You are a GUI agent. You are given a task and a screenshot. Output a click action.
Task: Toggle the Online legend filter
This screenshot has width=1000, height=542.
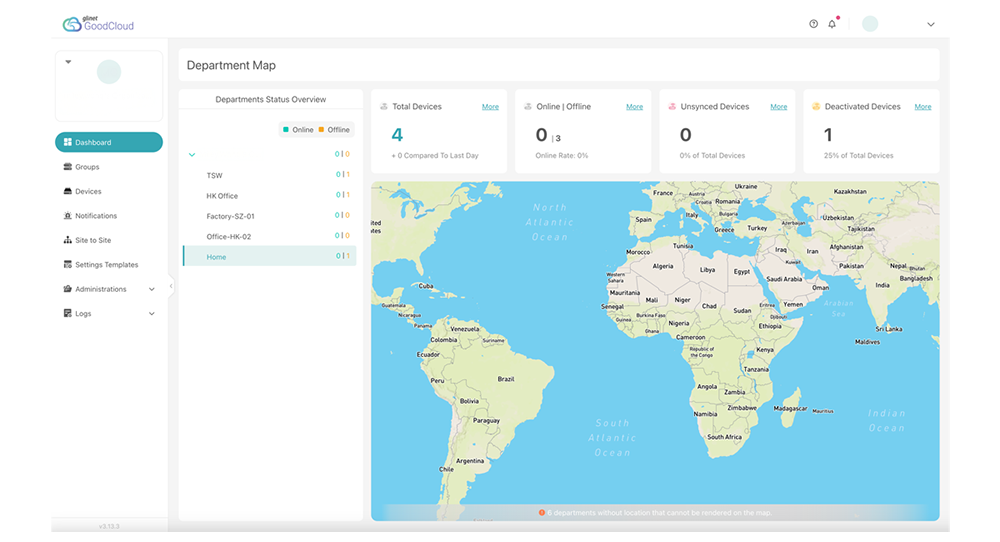click(298, 129)
